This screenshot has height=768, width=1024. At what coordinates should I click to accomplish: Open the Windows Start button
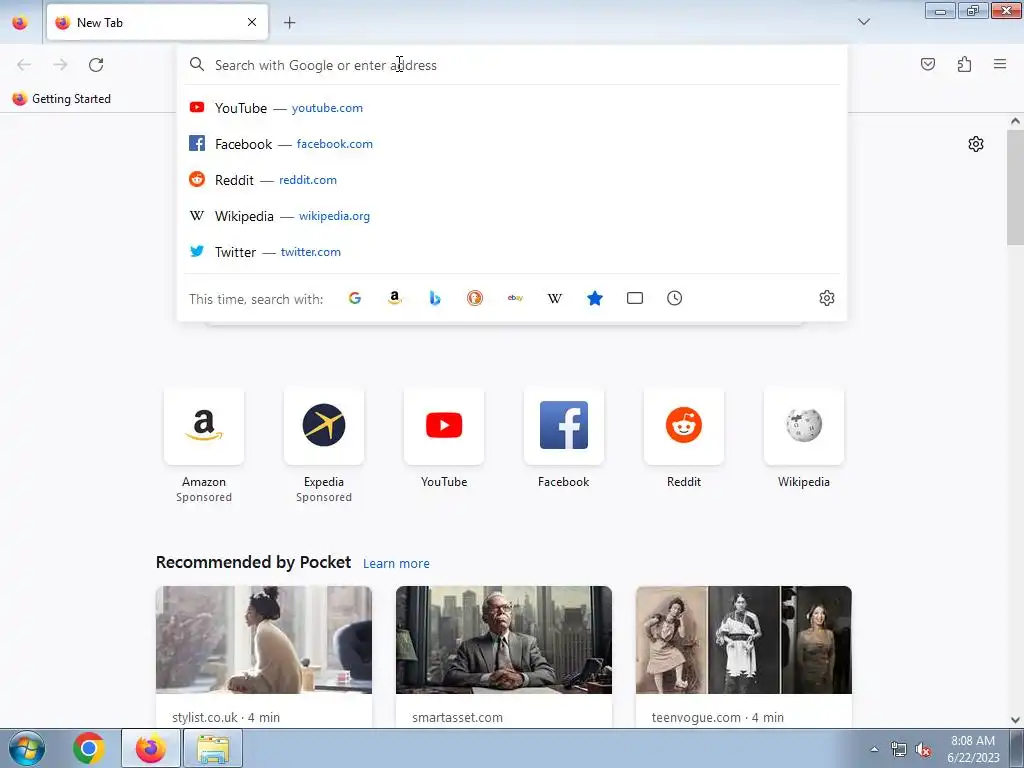coord(27,748)
